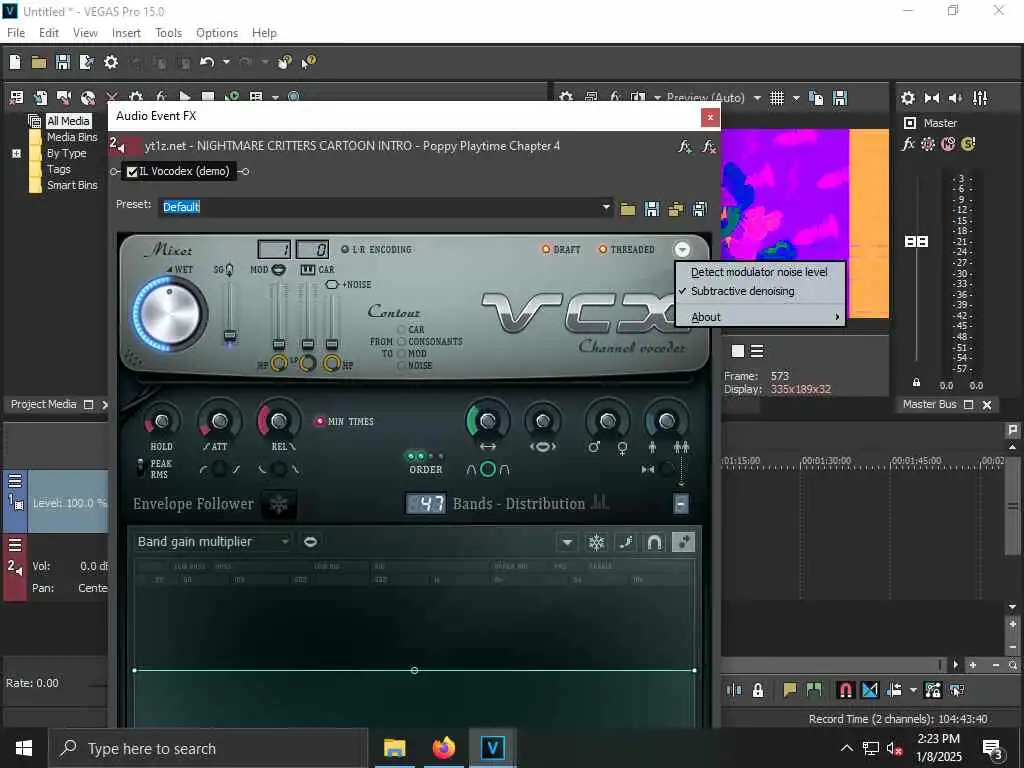Select the Smart Bins folder
The image size is (1024, 768).
coord(72,185)
